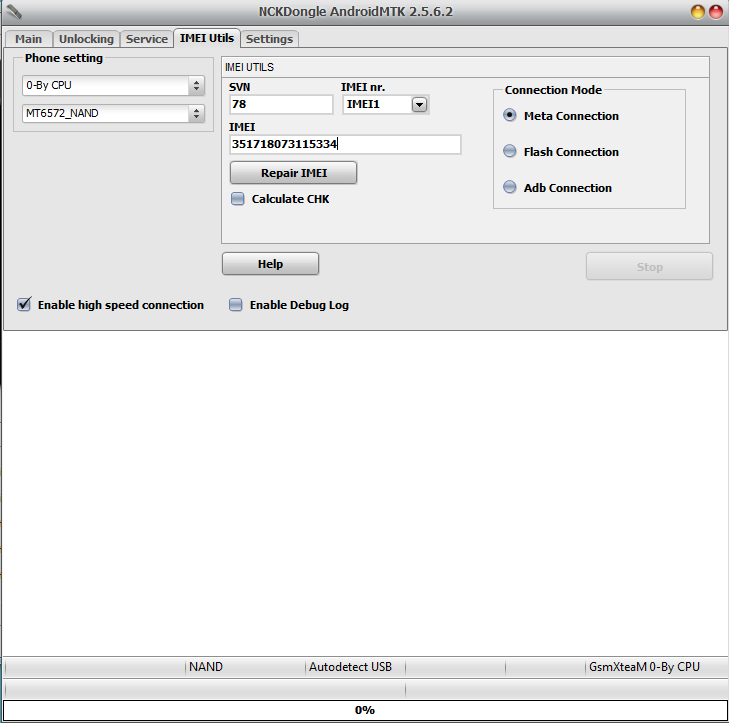Select the IMEI Utils tab

click(207, 38)
